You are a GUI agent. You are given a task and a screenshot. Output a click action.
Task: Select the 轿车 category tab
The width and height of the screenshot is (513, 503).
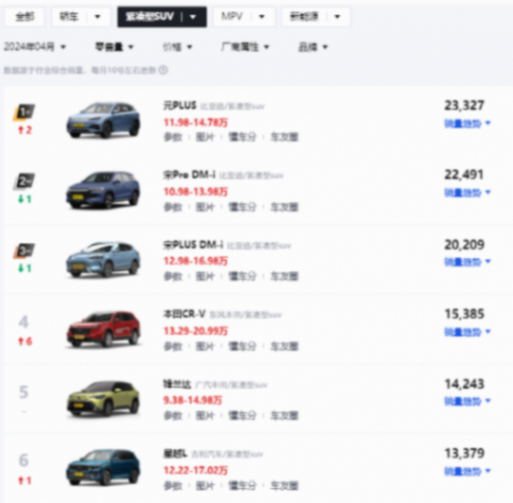click(81, 17)
